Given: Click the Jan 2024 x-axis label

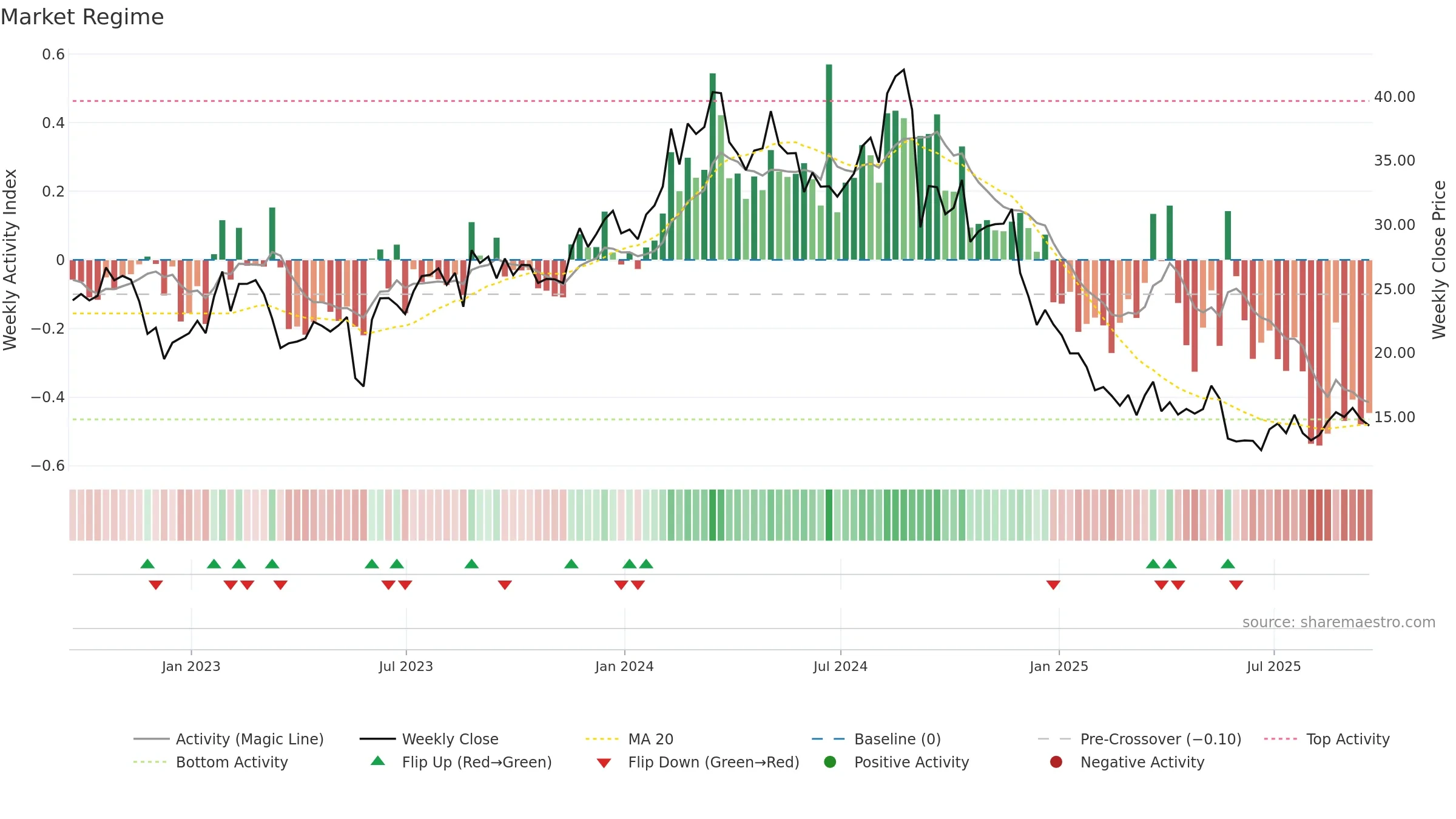Looking at the screenshot, I should [x=624, y=666].
